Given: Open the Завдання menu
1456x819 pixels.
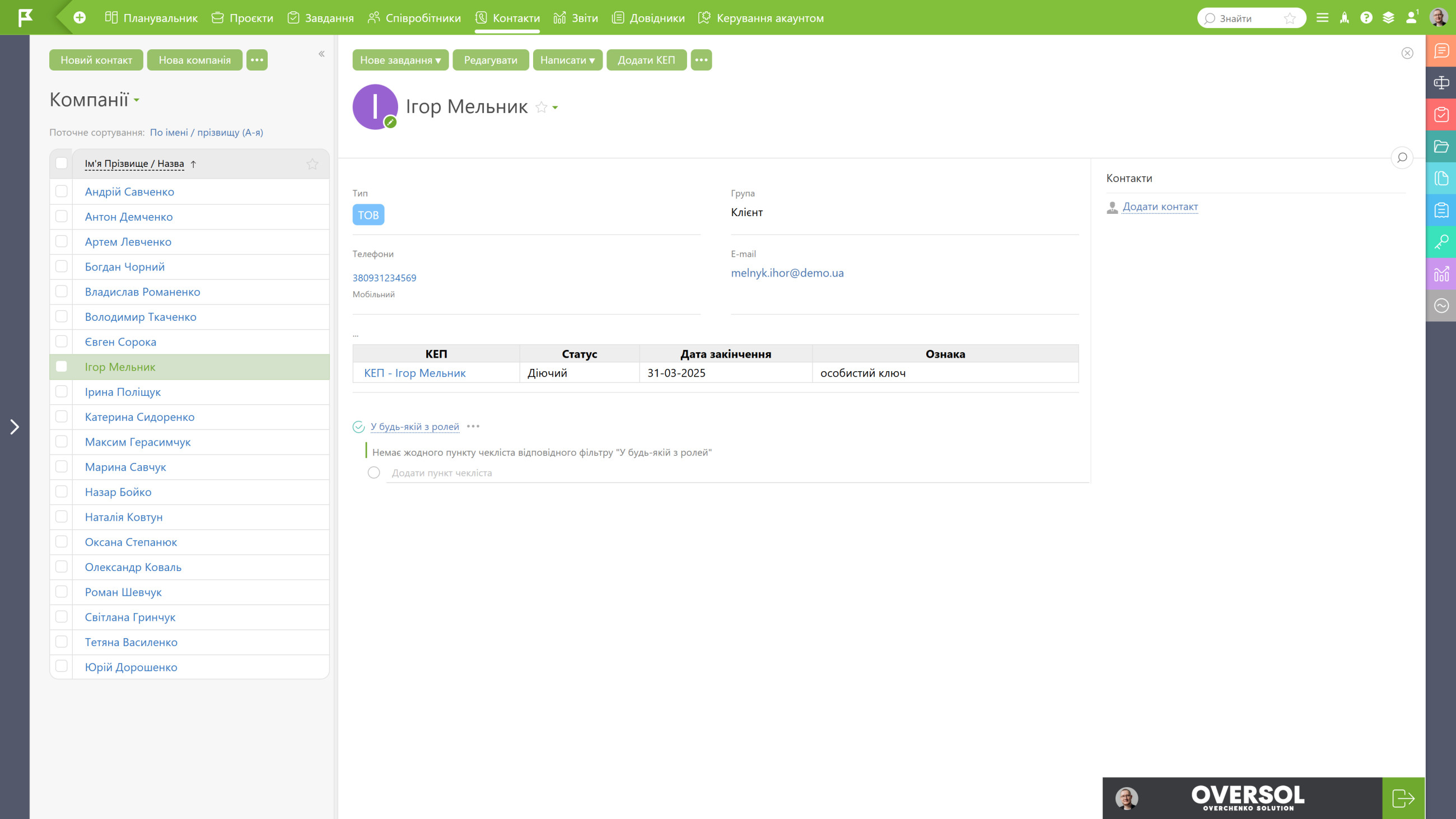Looking at the screenshot, I should pos(320,18).
